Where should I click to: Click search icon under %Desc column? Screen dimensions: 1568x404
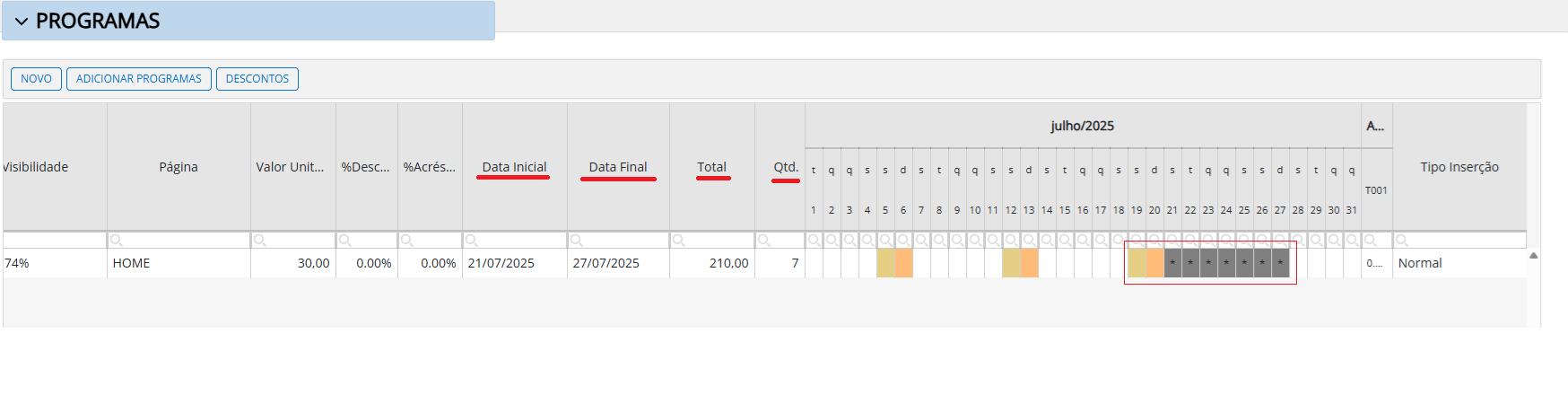tap(345, 241)
